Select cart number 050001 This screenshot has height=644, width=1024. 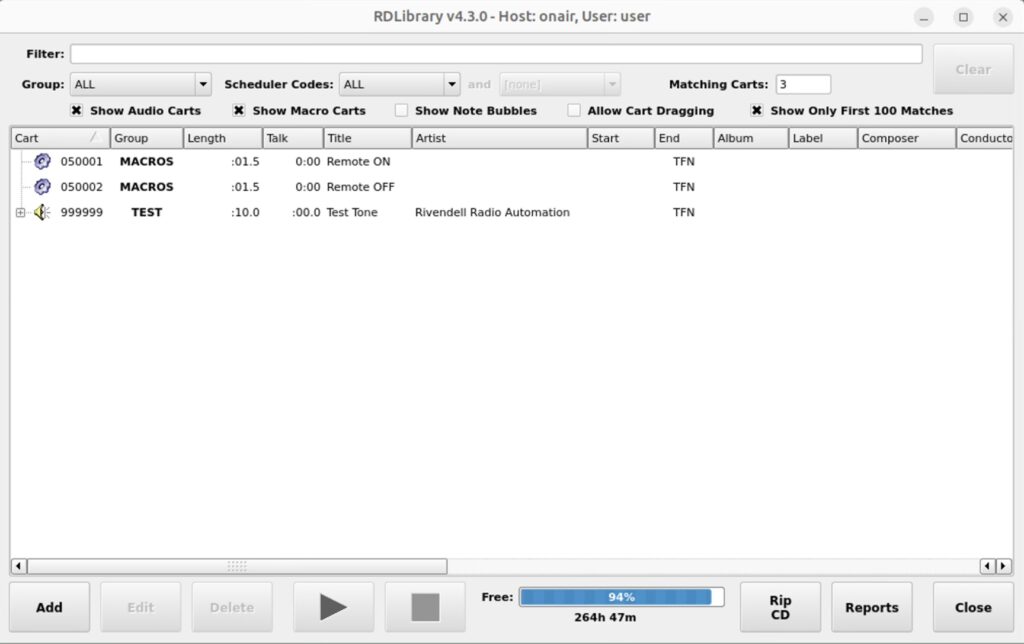pos(82,161)
